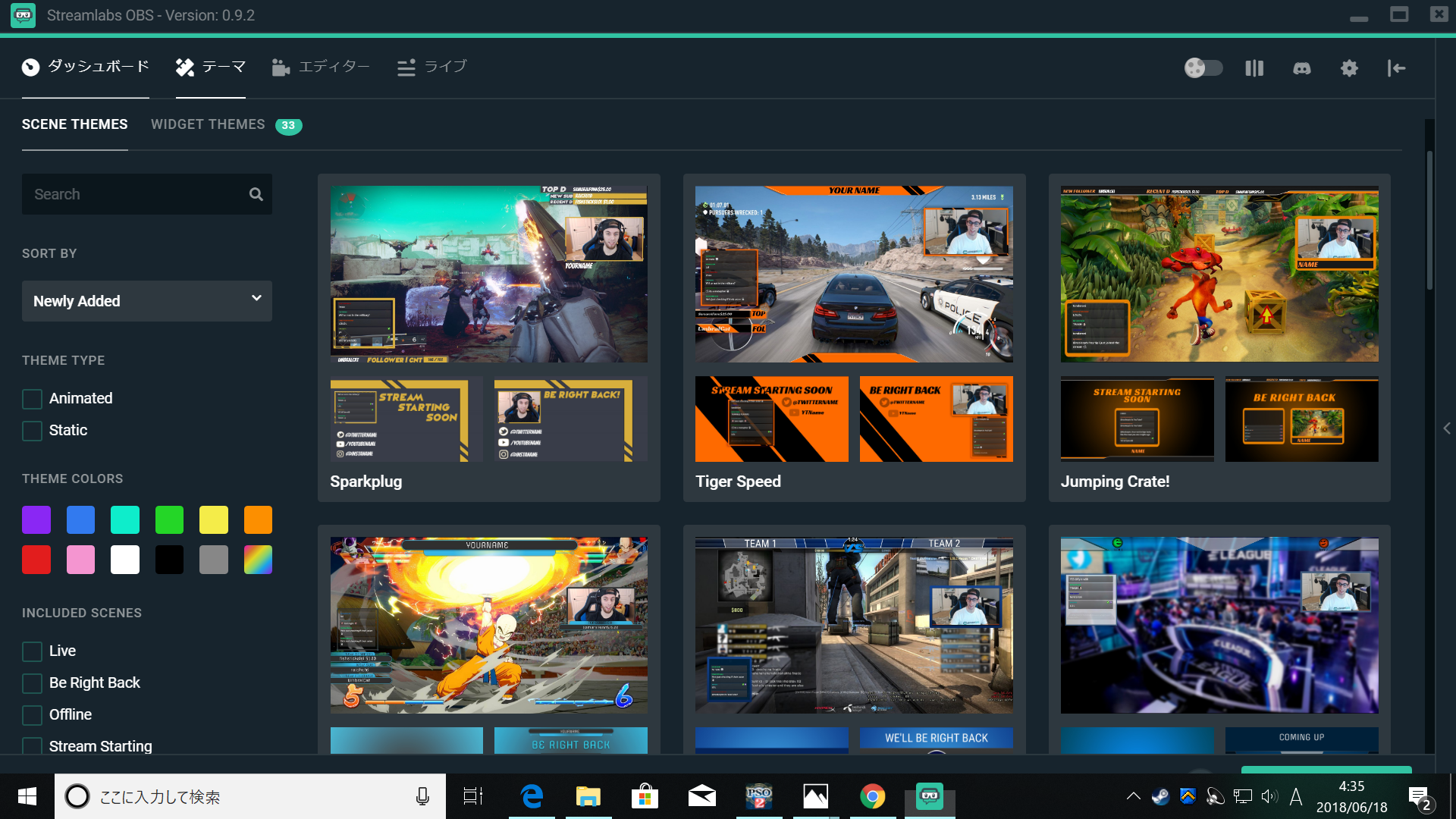Go to the ライブ live tab
Viewport: 1456px width, 819px height.
click(432, 67)
